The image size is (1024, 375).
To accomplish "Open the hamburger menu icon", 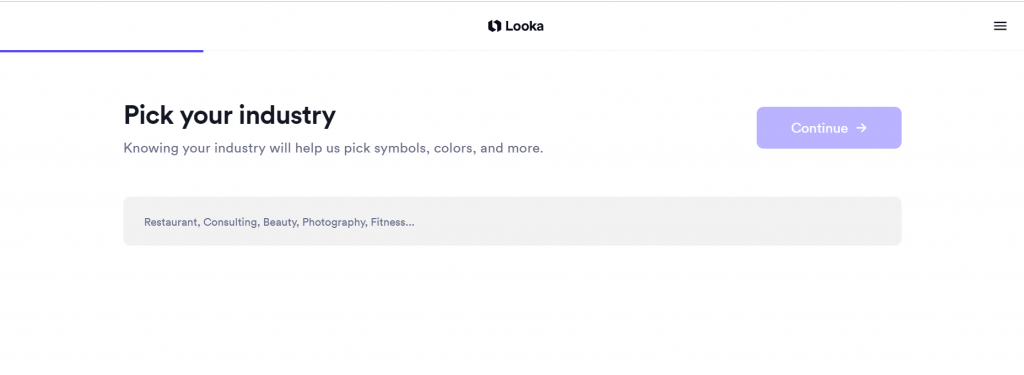I will [1000, 26].
